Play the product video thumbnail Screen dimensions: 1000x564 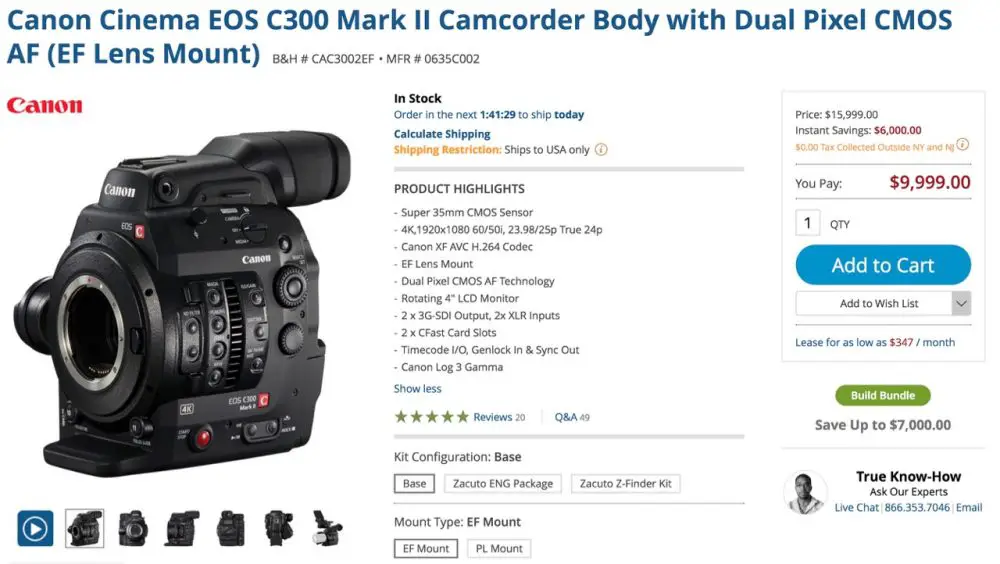tap(35, 528)
